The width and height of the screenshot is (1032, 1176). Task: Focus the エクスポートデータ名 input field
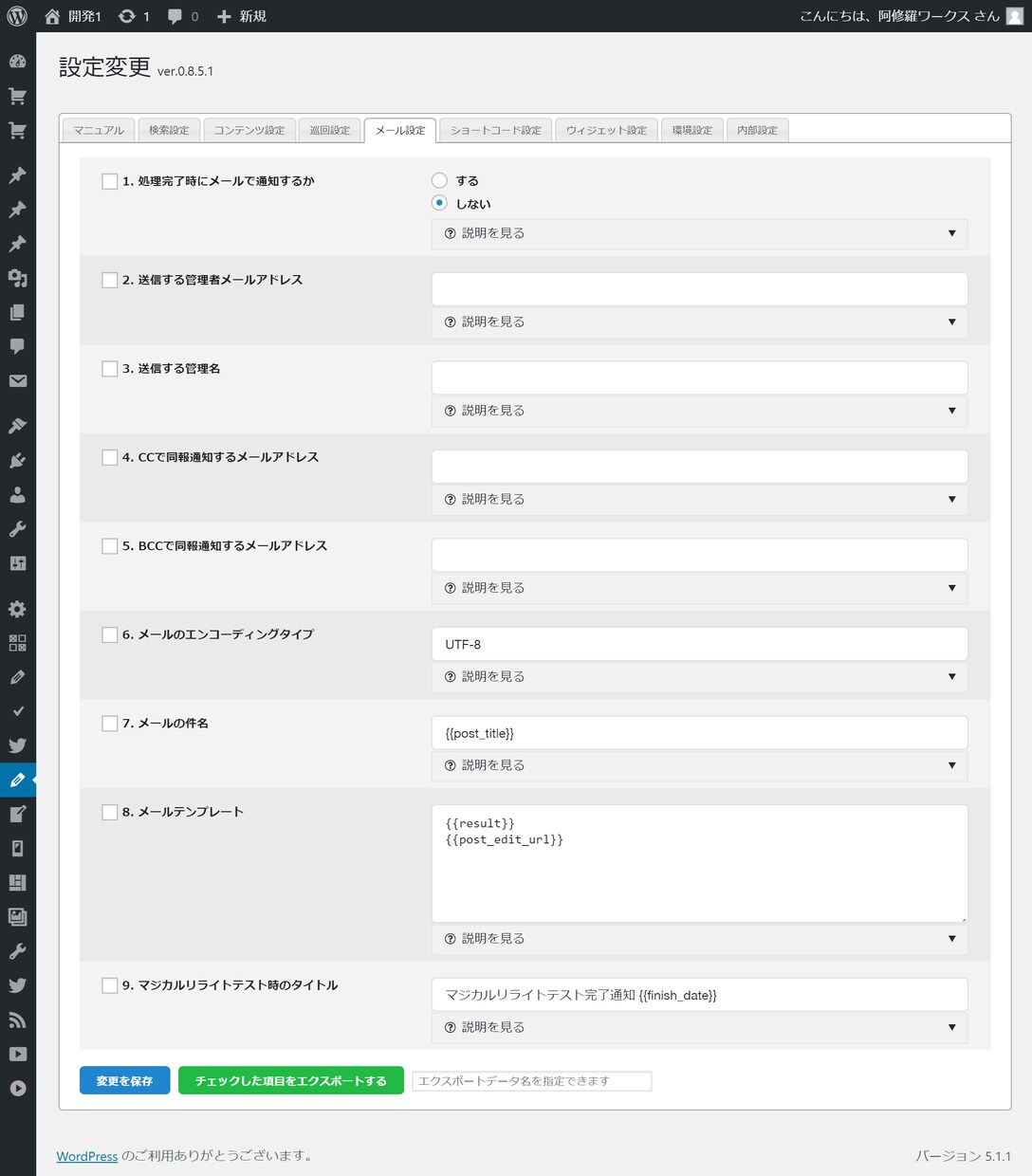532,1081
